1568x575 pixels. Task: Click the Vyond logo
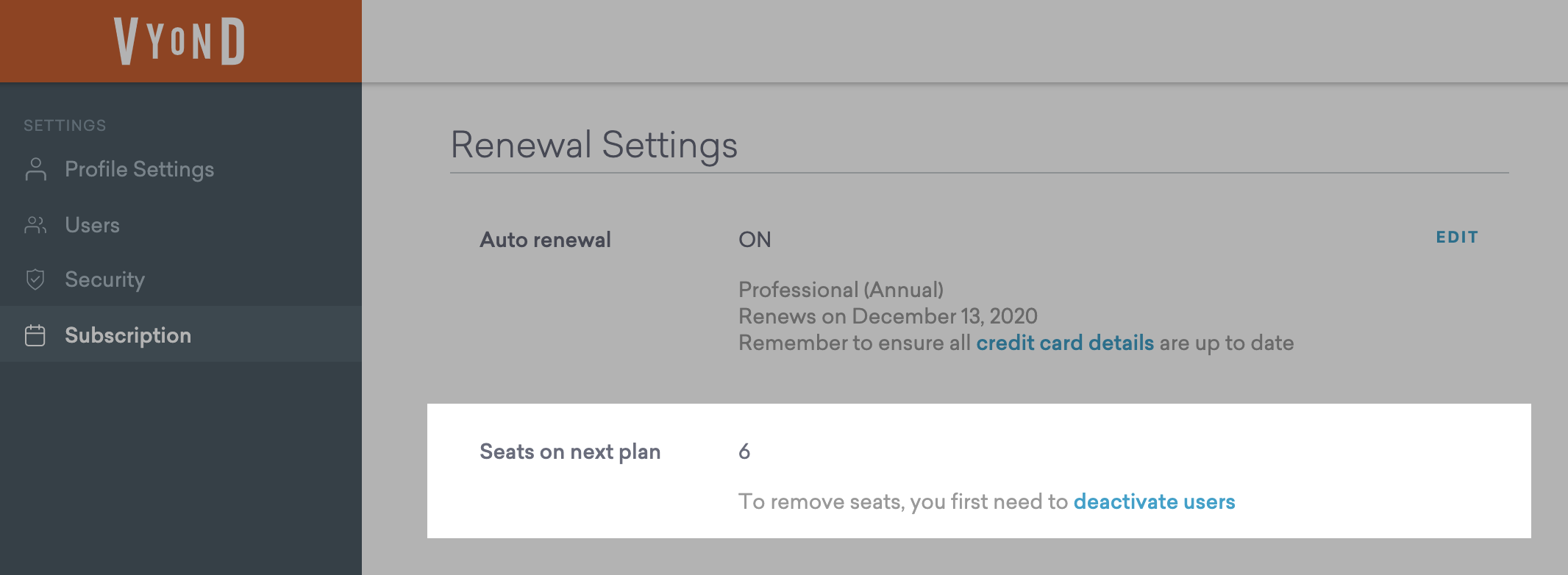(179, 41)
